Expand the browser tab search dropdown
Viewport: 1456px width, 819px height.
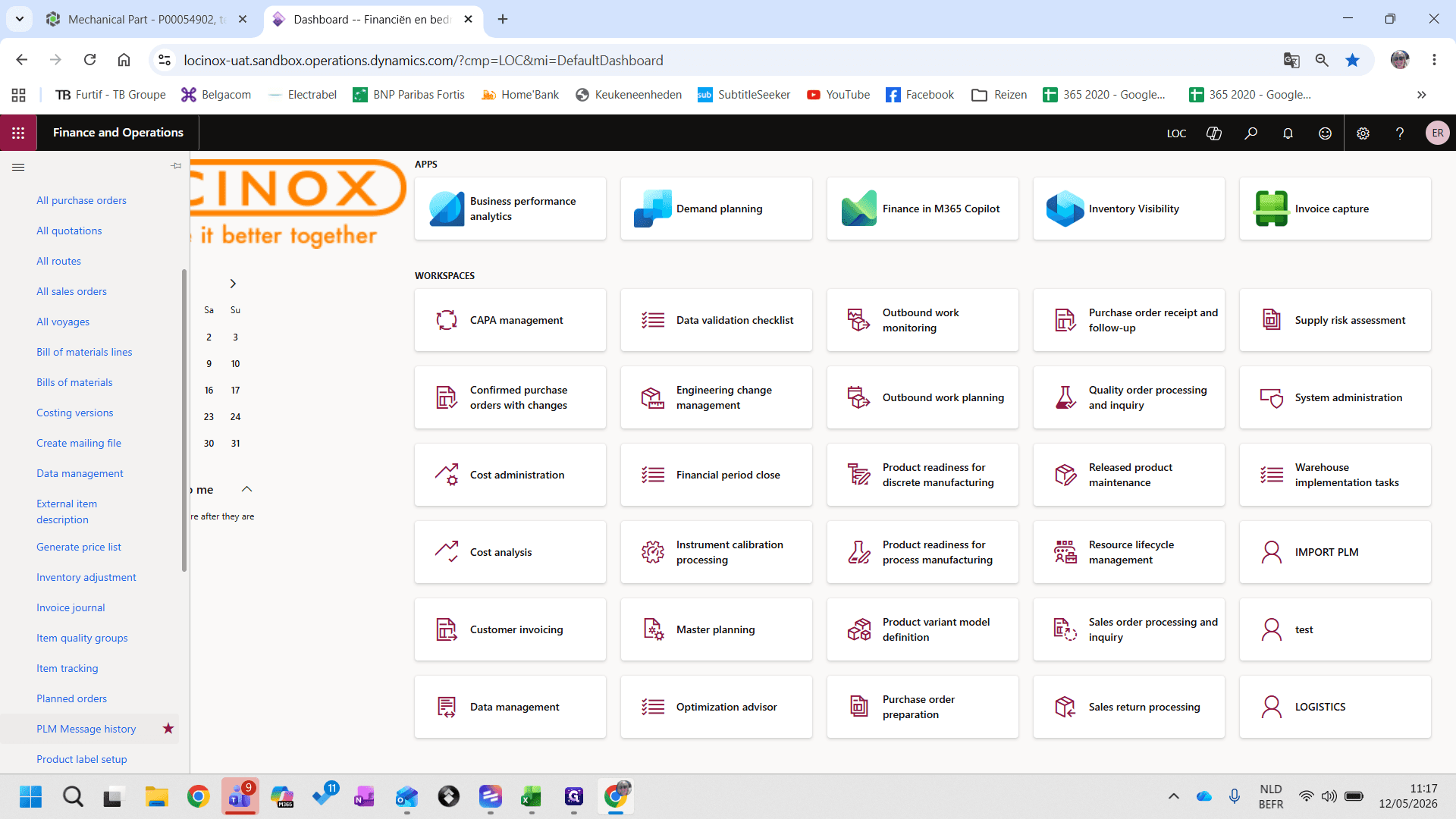coord(20,20)
